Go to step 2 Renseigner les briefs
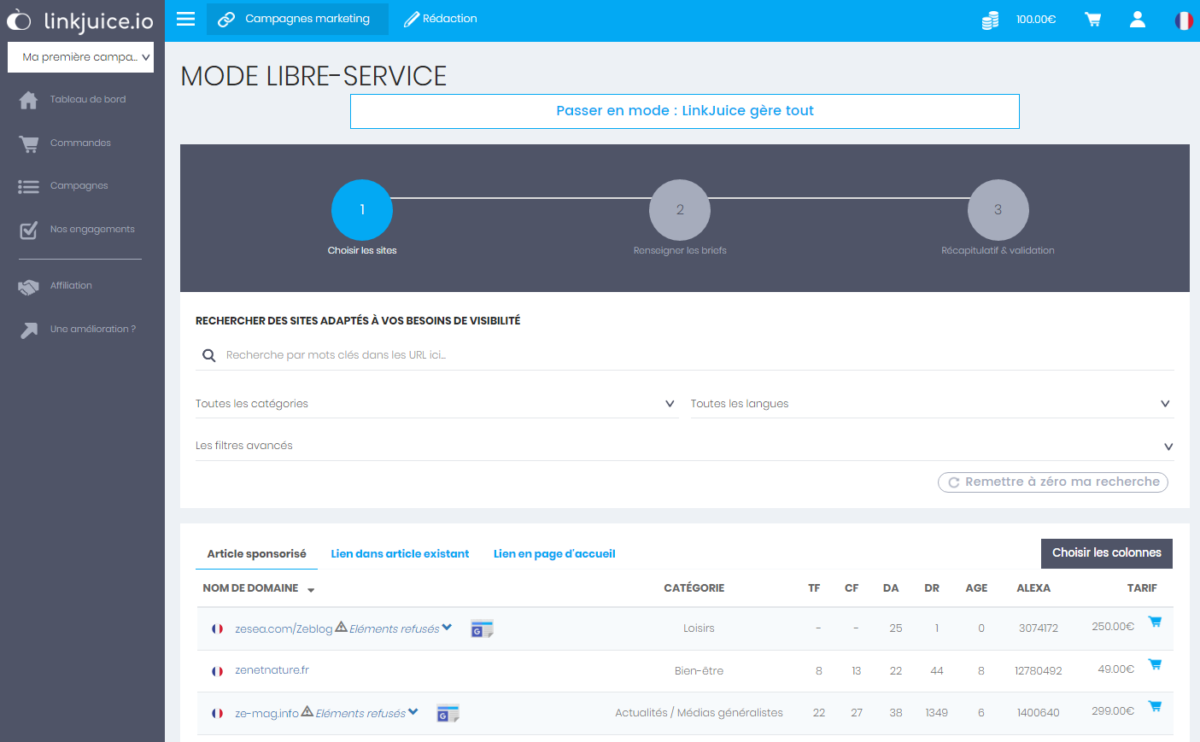Screen dimensions: 1200x742 point(679,211)
